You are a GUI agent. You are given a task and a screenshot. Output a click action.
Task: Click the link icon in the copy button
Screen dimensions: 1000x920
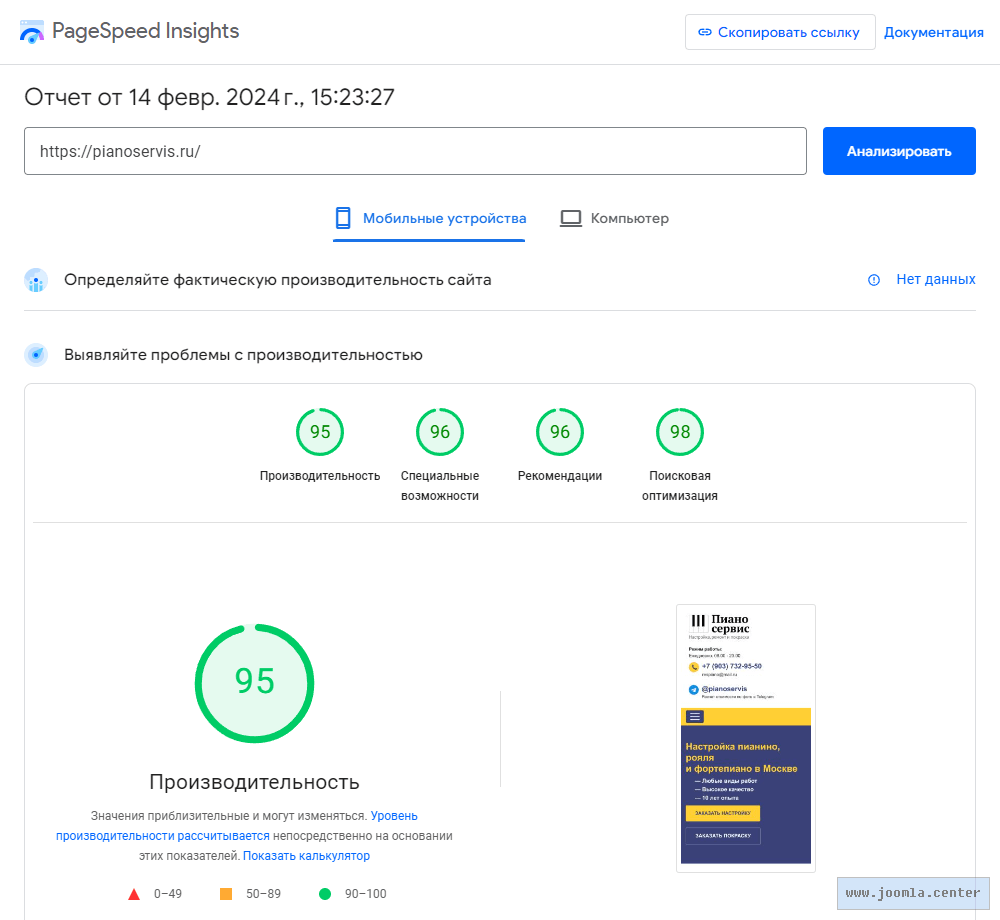click(x=705, y=32)
